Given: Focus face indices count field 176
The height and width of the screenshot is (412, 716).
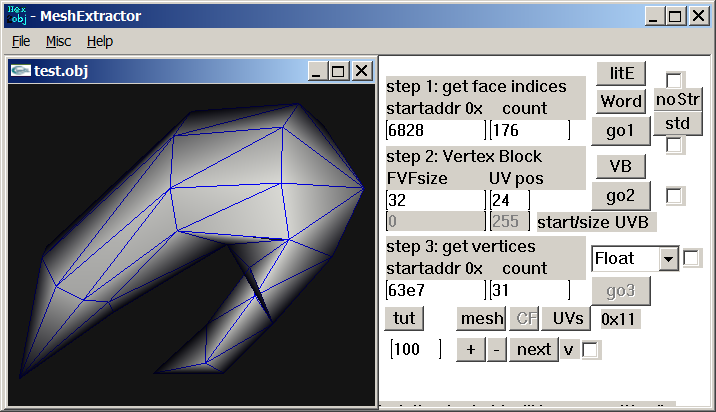Looking at the screenshot, I should [530, 131].
